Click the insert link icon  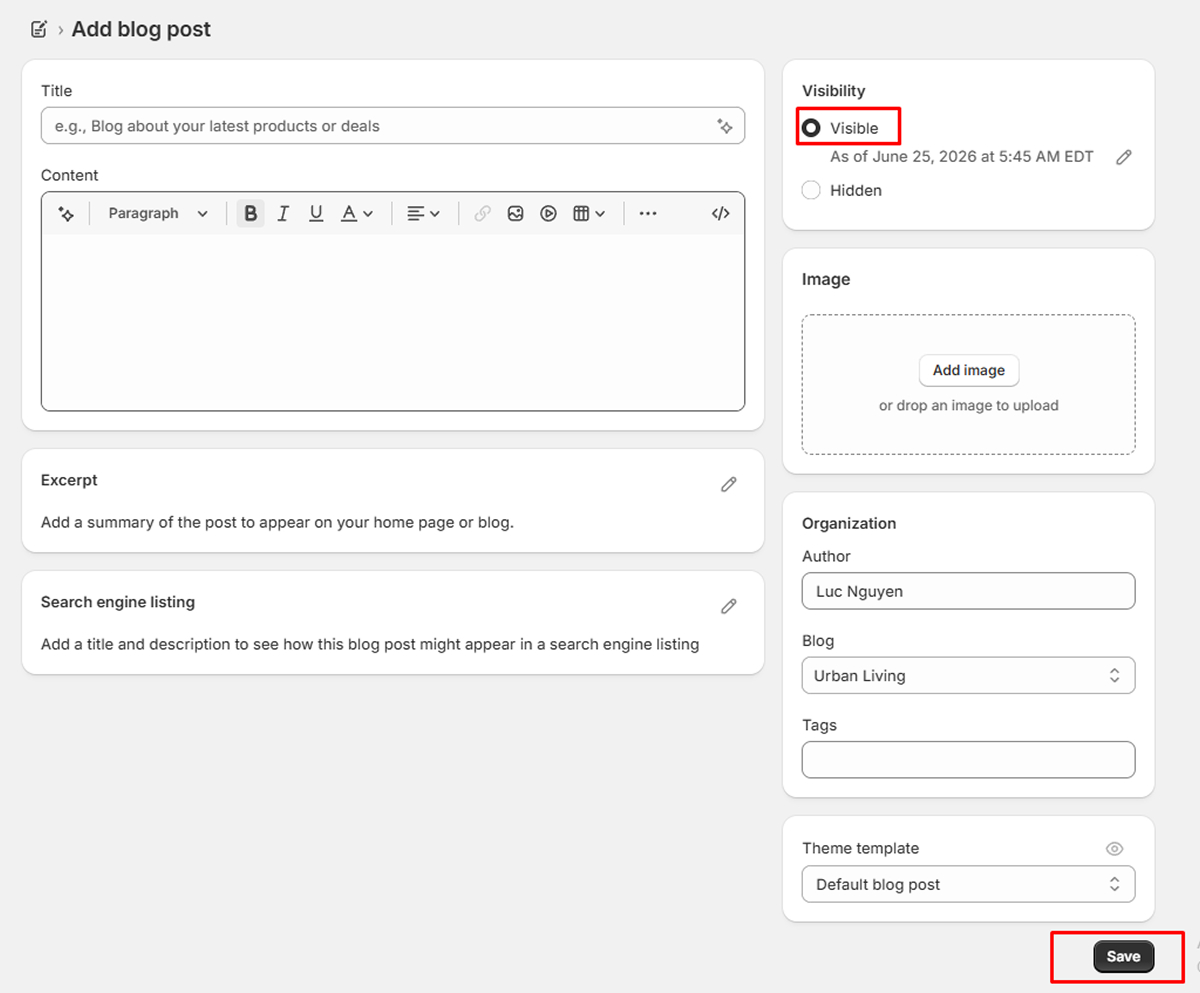point(482,213)
